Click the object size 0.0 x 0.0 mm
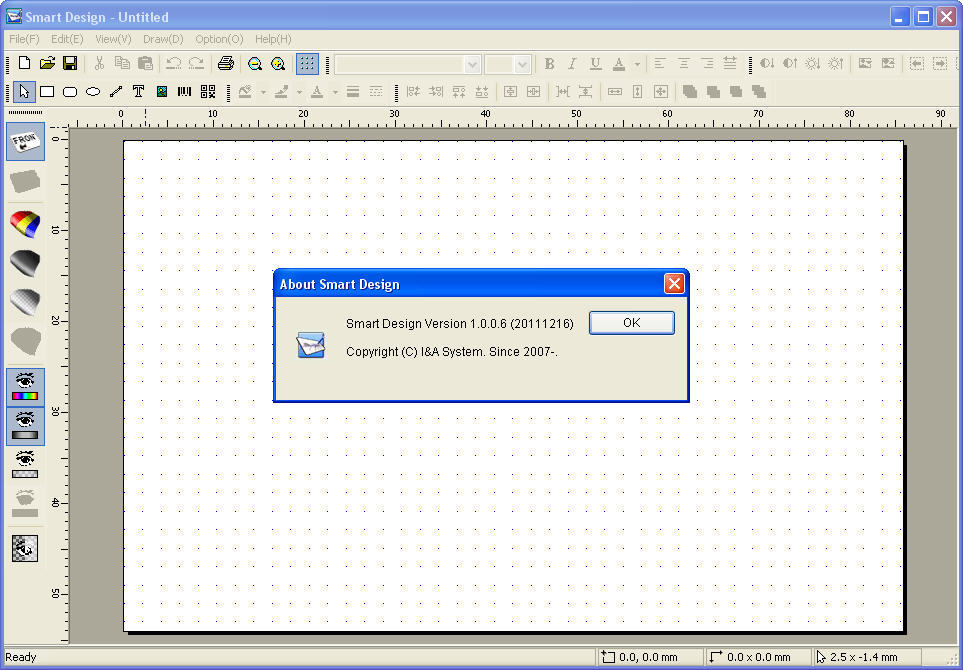Screen dimensions: 963x670 click(x=758, y=657)
